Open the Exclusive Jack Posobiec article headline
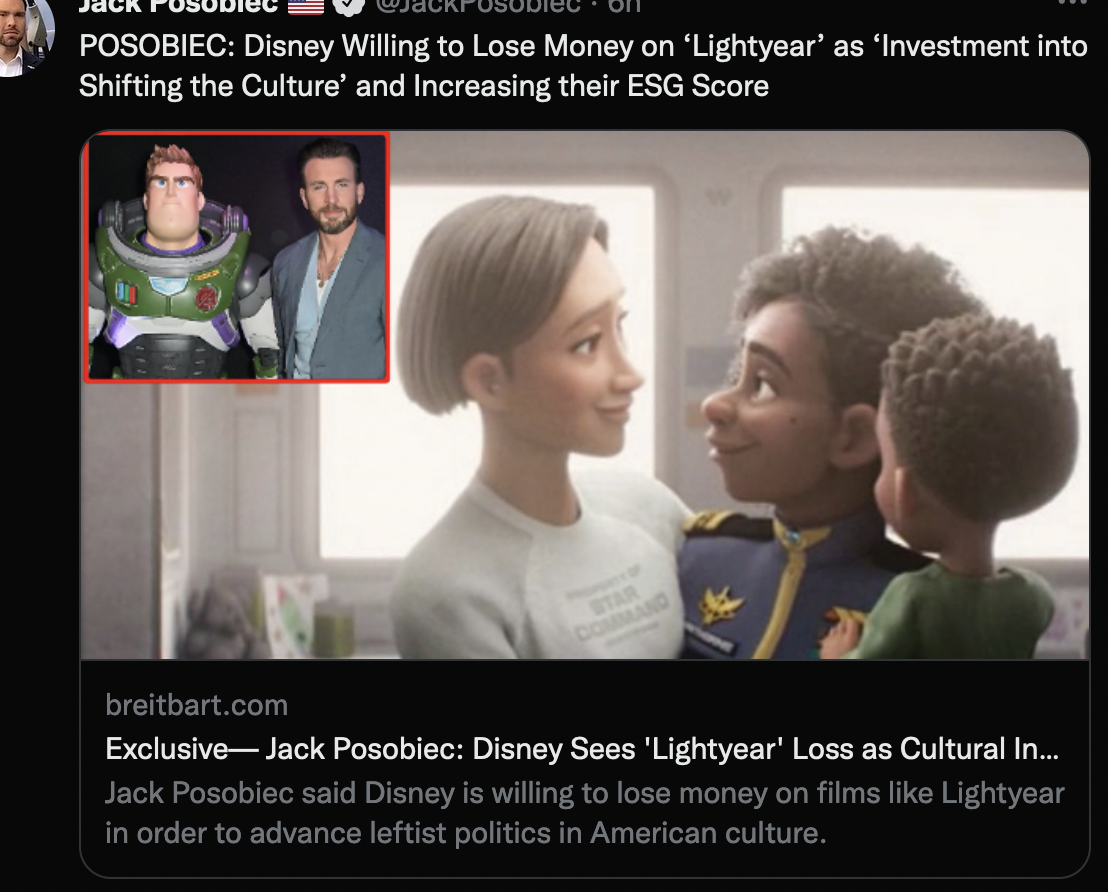Screen dimensions: 1108x892 pos(582,749)
